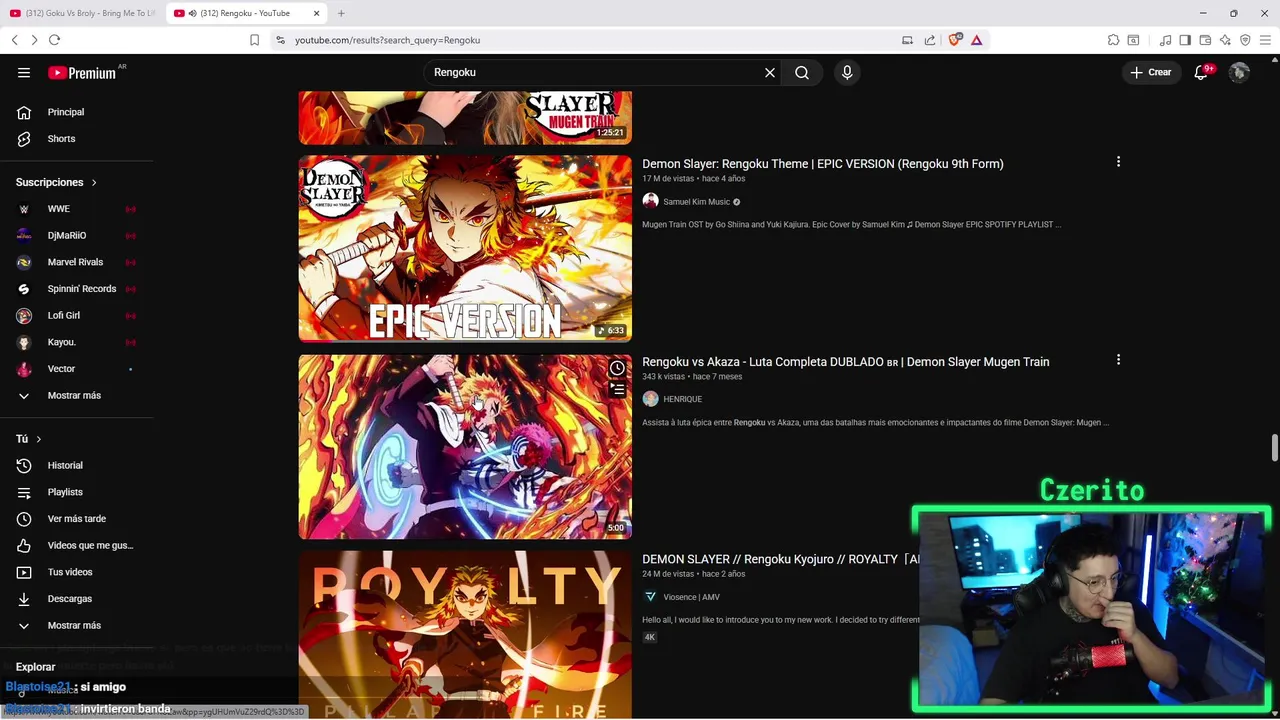This screenshot has height=720, width=1280.
Task: Close the Rengoku - YouTube tab
Action: tap(317, 13)
